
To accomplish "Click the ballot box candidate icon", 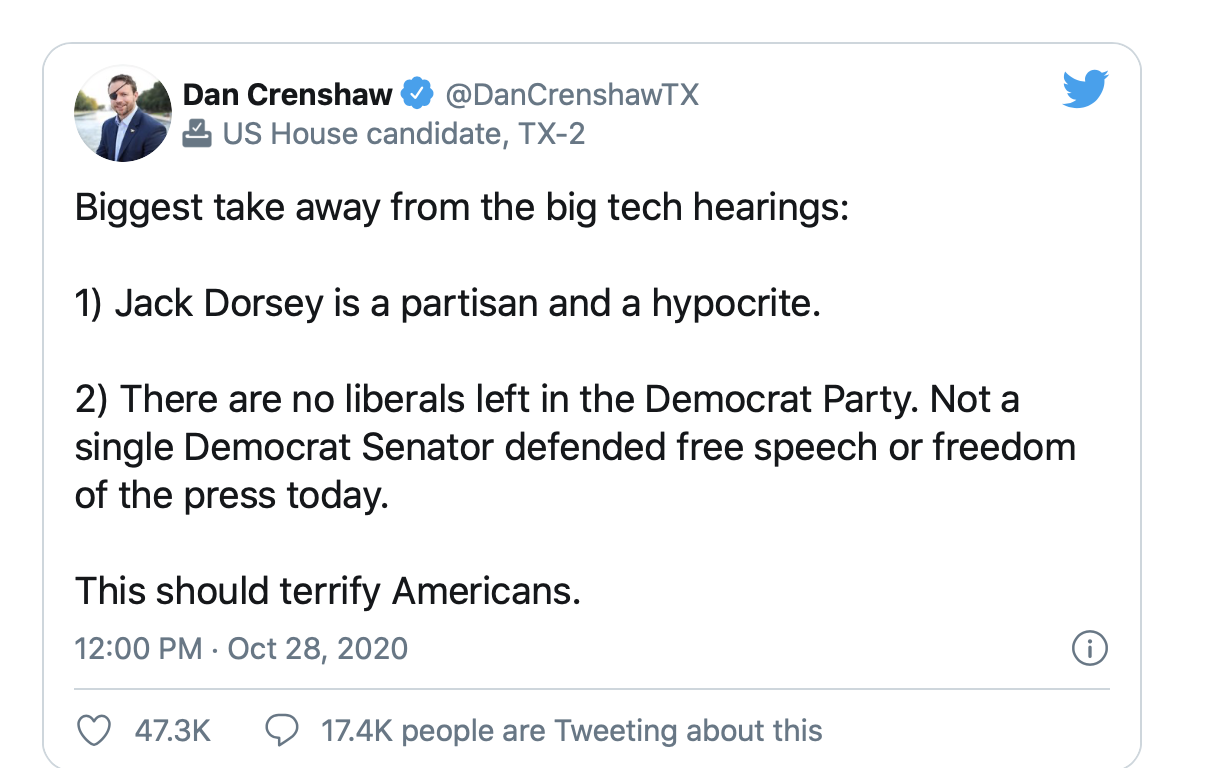I will point(197,132).
